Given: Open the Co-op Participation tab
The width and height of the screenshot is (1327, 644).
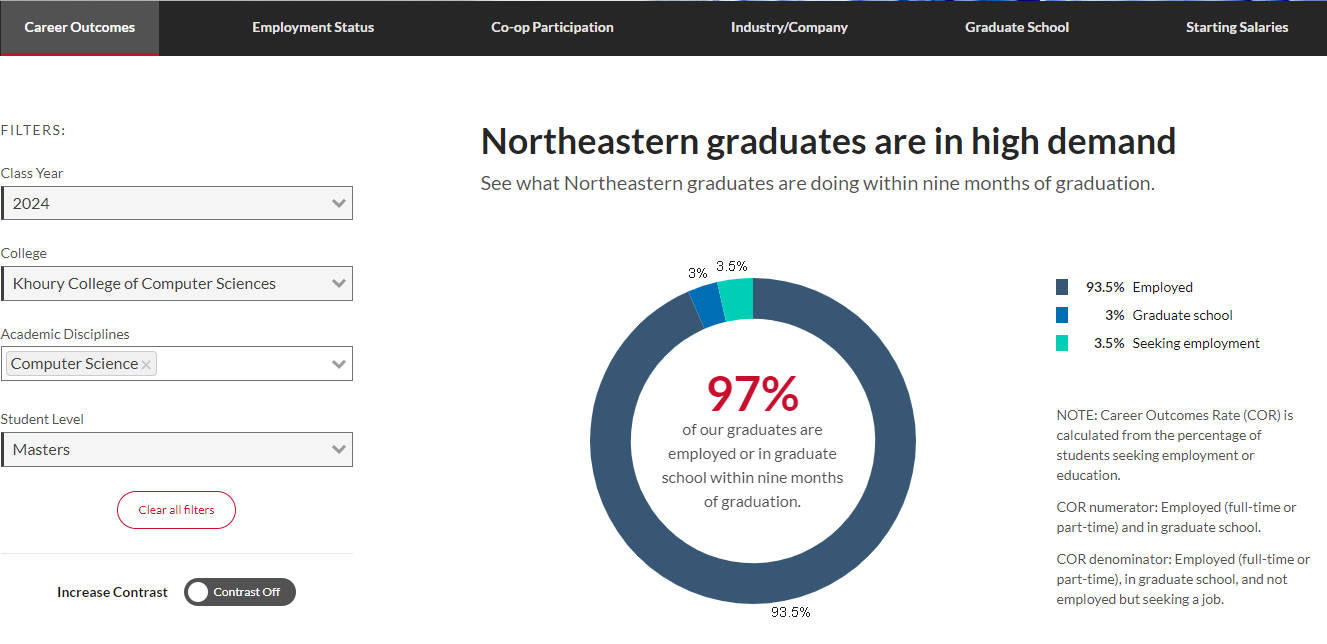Looking at the screenshot, I should [552, 28].
